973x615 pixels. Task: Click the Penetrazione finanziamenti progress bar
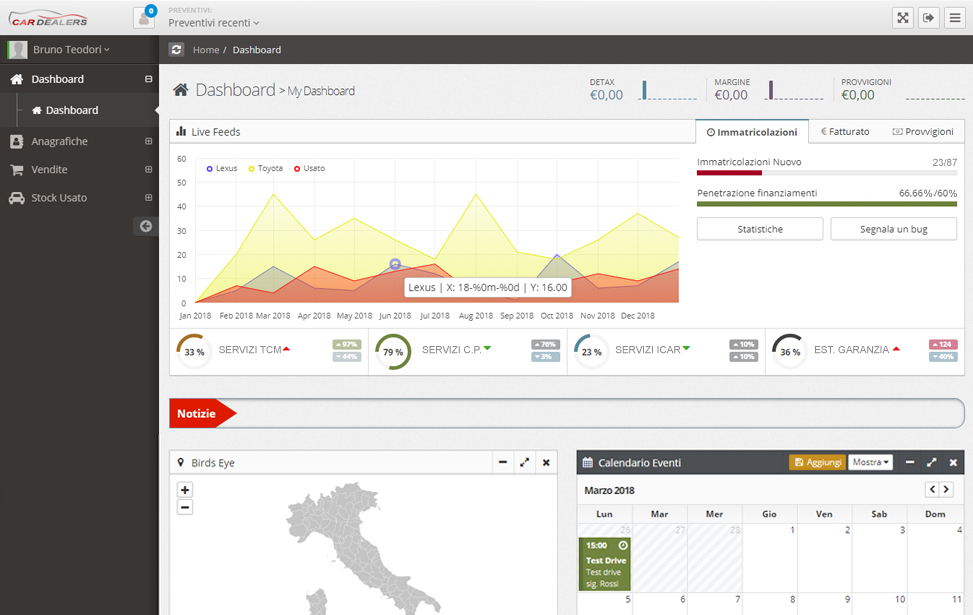tap(827, 204)
